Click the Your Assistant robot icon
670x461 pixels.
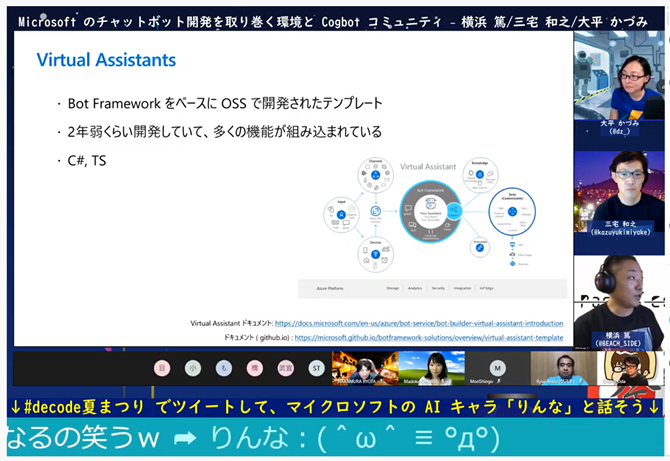point(431,204)
